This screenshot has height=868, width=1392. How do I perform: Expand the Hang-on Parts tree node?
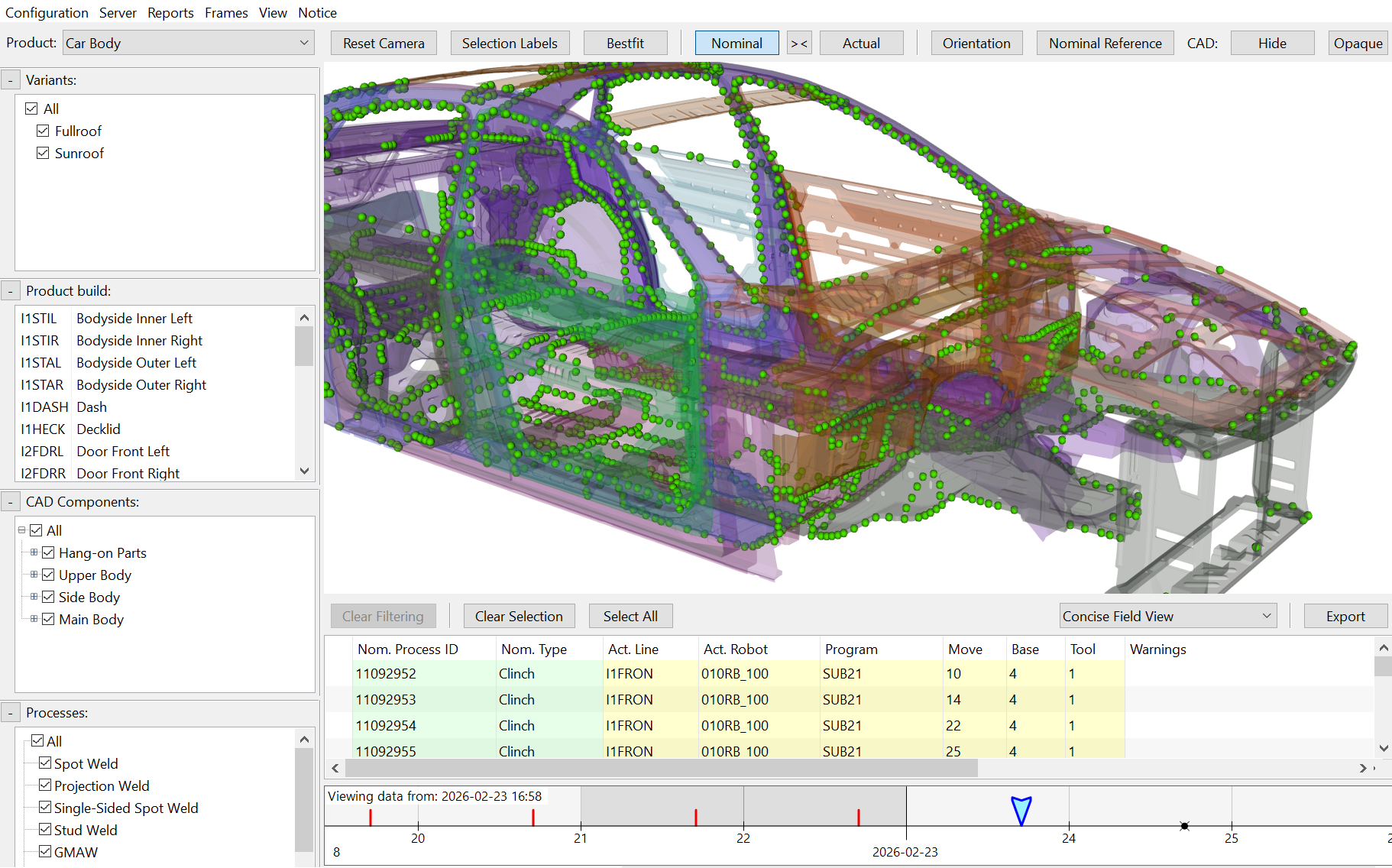34,552
